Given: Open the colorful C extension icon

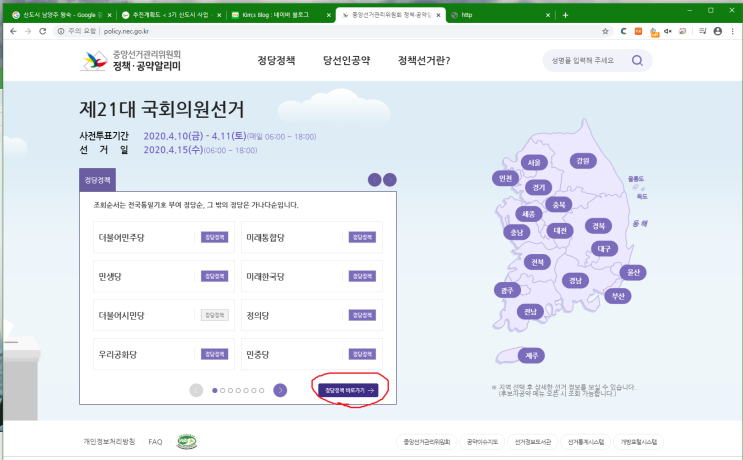Looking at the screenshot, I should click(x=624, y=31).
